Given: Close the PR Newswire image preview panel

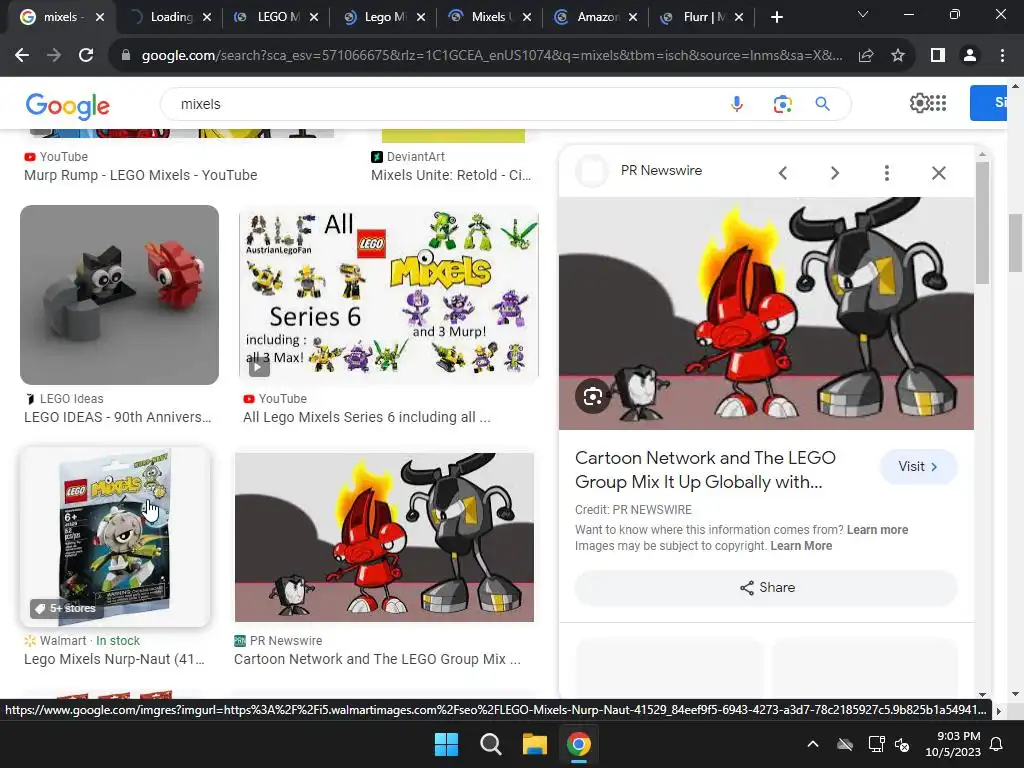Looking at the screenshot, I should [x=938, y=173].
